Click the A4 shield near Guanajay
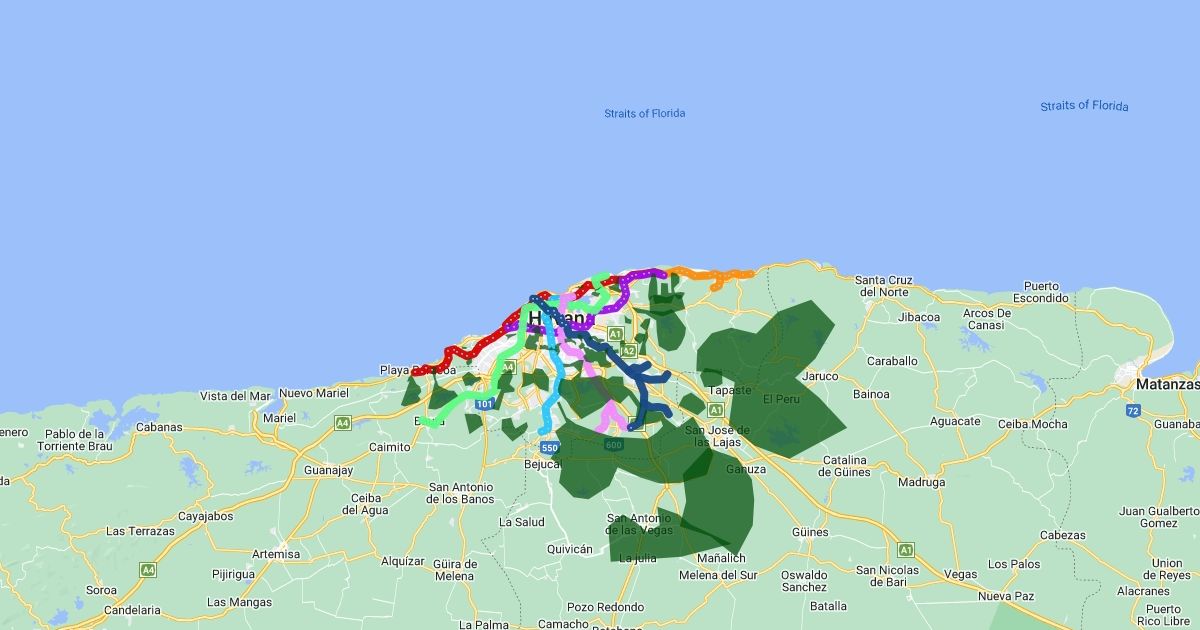 point(343,423)
